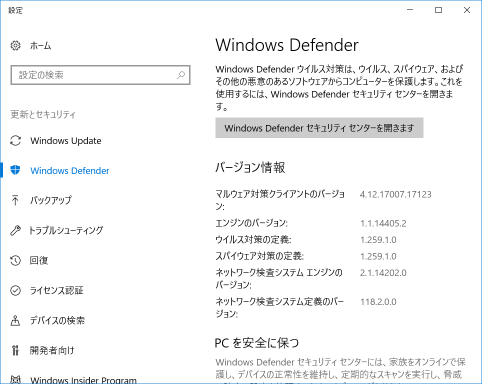The image size is (482, 384).
Task: Click the 更新とセキュリティ section label
Action: [x=43, y=114]
